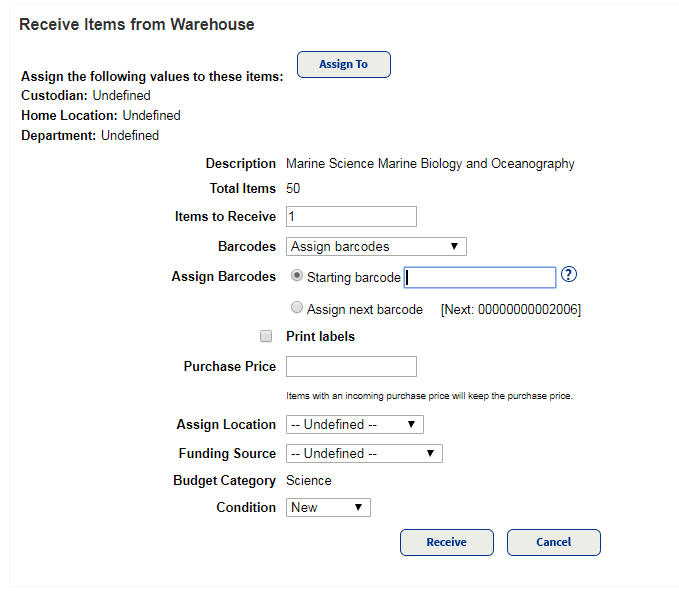This screenshot has height=591, width=679.
Task: Select the Assign next barcode option
Action: (x=297, y=307)
